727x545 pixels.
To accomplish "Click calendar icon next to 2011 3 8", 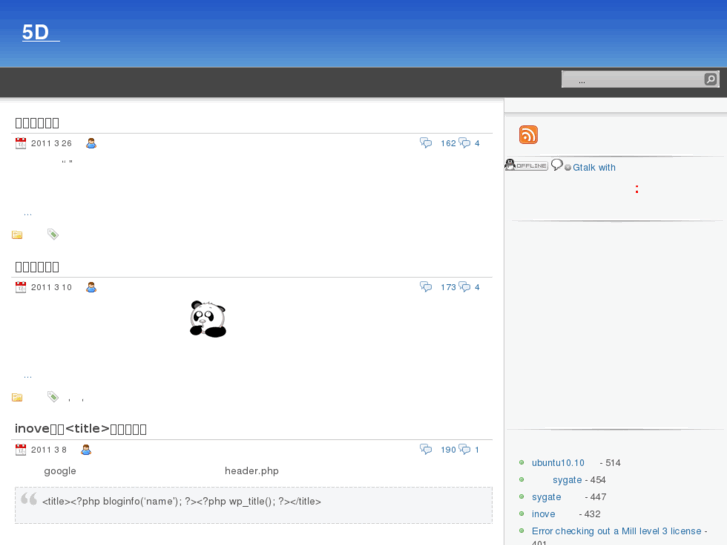I will (x=20, y=449).
